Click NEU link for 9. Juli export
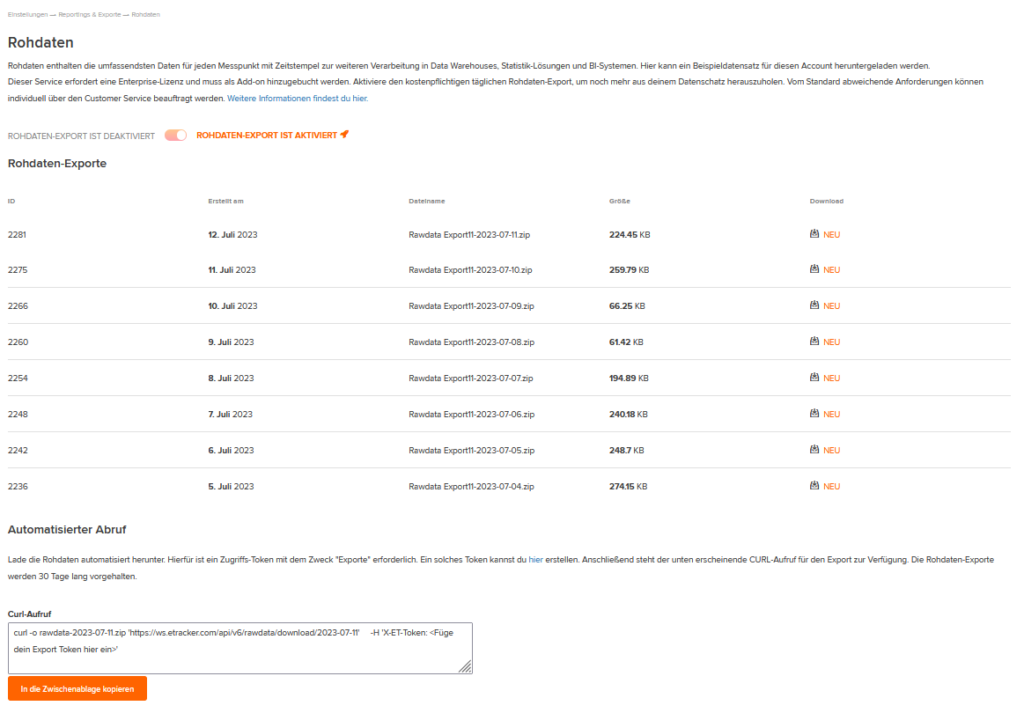This screenshot has height=713, width=1024. coord(831,342)
